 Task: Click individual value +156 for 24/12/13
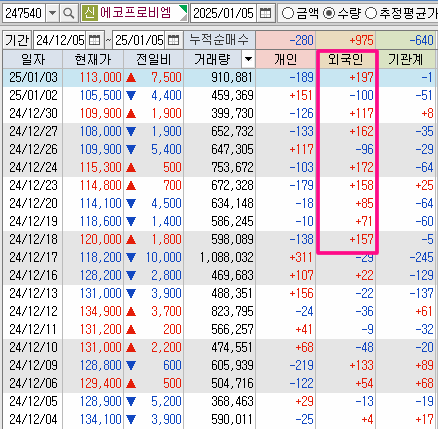click(301, 293)
